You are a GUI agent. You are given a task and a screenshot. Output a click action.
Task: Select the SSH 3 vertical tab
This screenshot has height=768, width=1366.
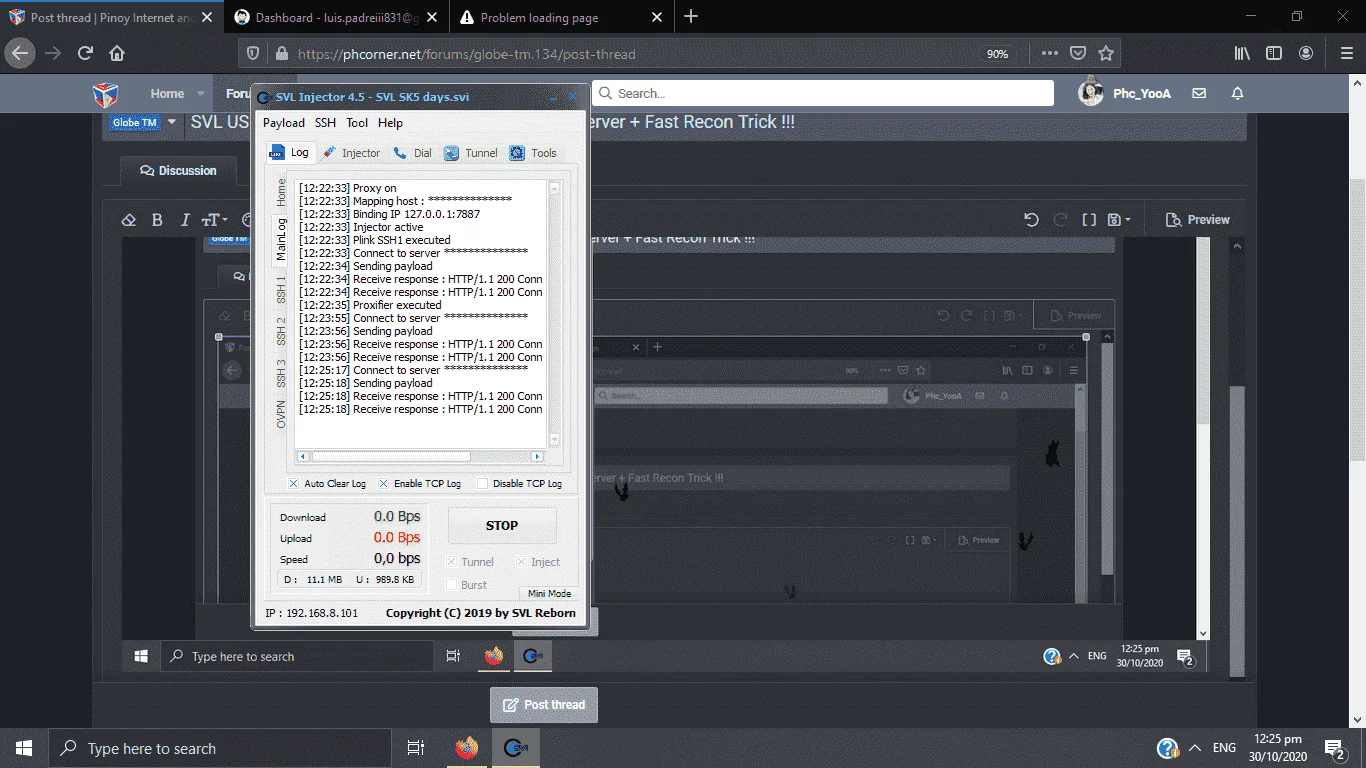(281, 373)
